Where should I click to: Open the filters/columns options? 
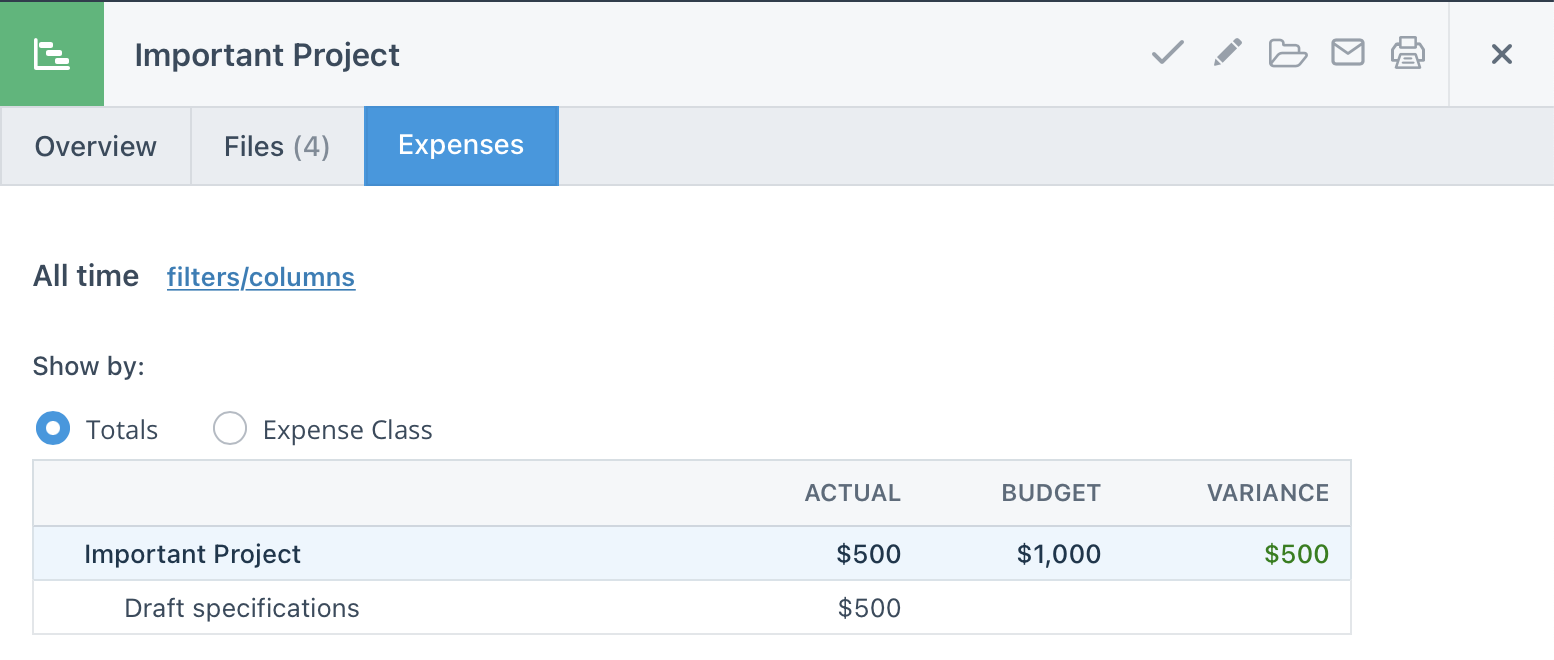click(x=261, y=277)
